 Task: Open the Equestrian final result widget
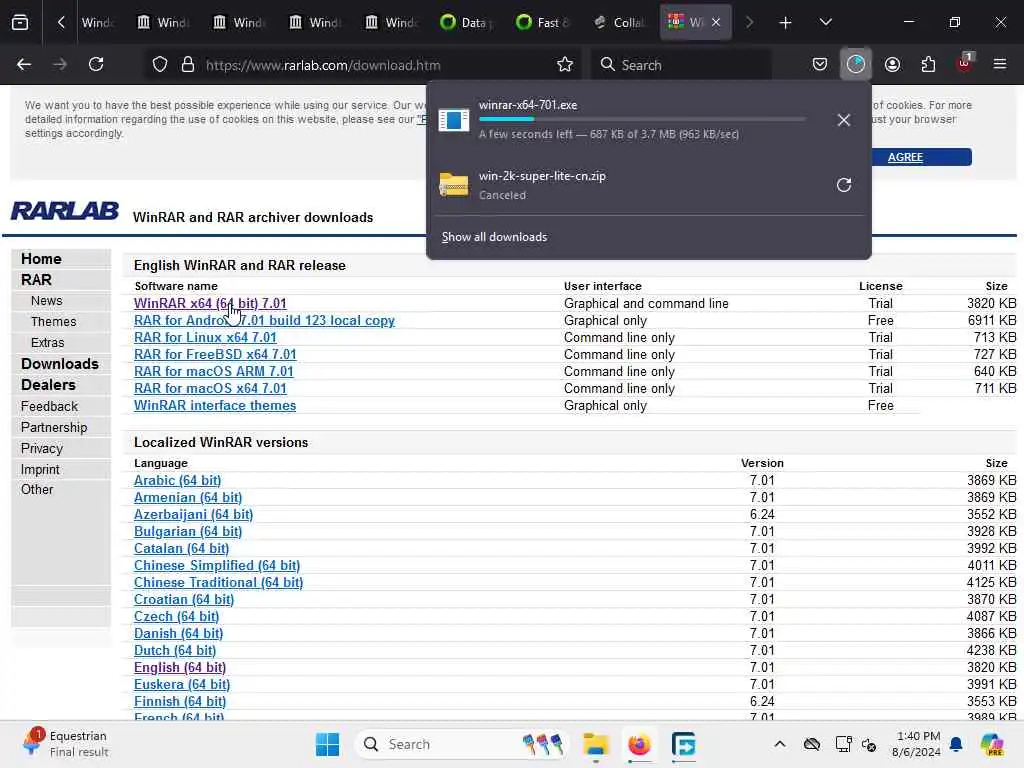click(x=65, y=744)
